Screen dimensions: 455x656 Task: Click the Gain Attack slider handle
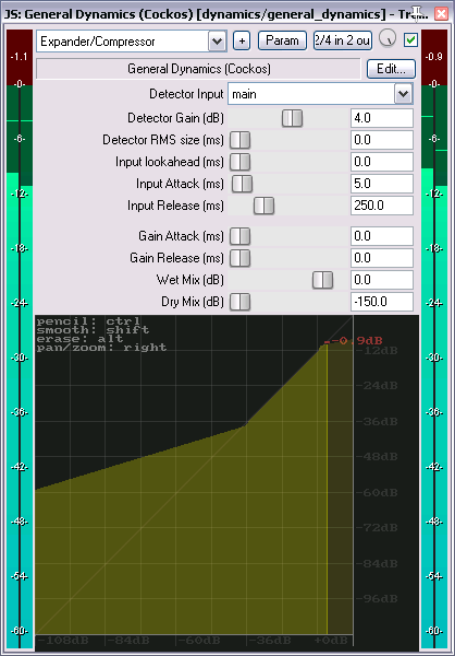point(240,236)
